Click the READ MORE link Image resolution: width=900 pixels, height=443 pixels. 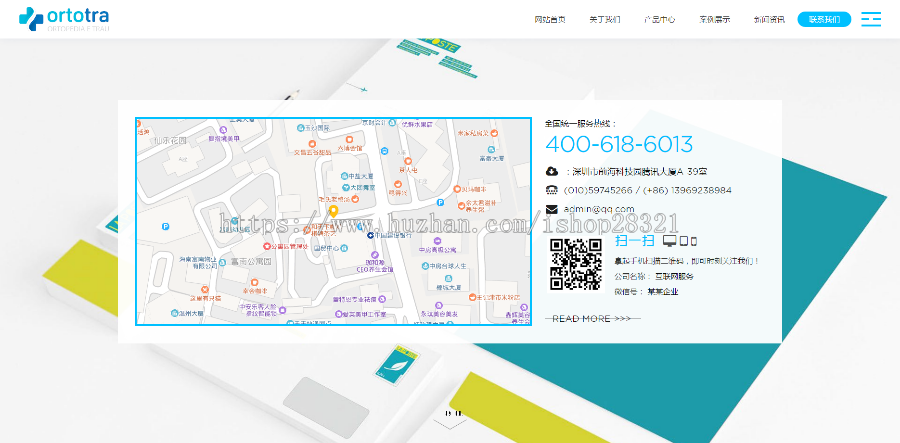[x=592, y=318]
